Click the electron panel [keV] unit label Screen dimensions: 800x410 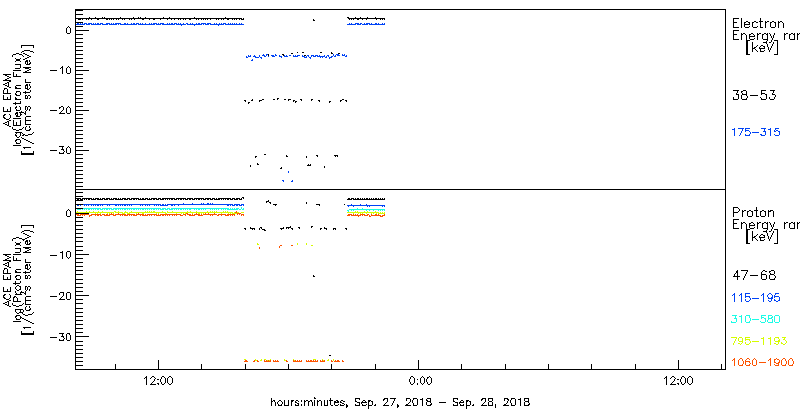point(762,48)
